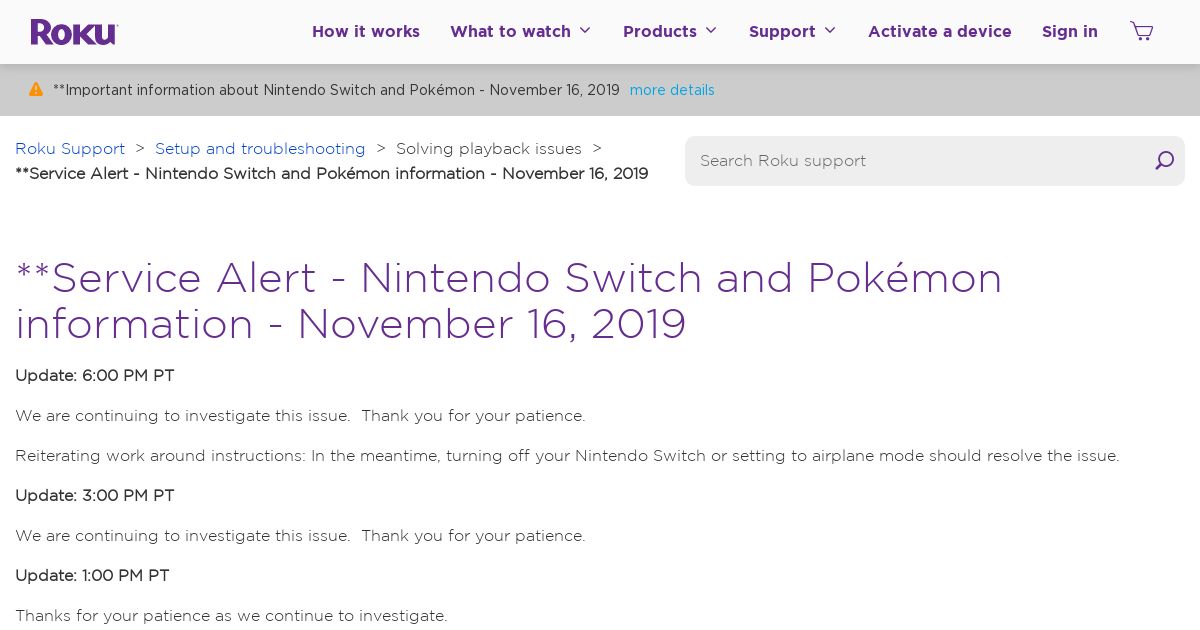Go to Activate a device
This screenshot has height=630, width=1200.
[x=940, y=31]
